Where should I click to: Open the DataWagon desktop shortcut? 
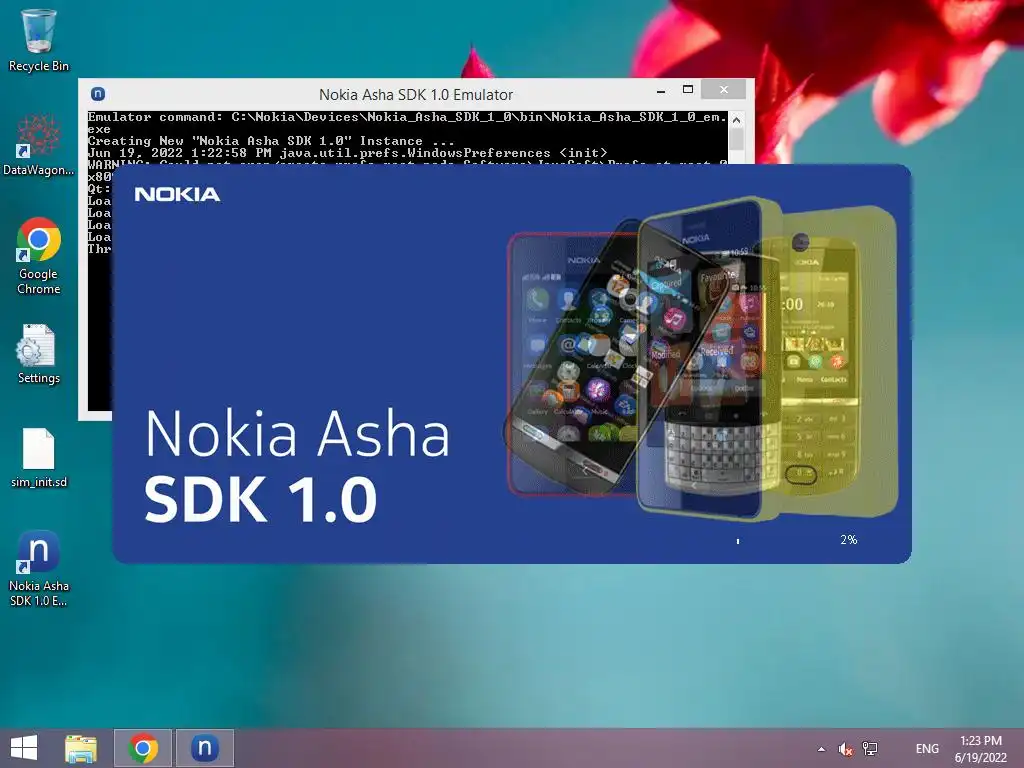[x=39, y=144]
